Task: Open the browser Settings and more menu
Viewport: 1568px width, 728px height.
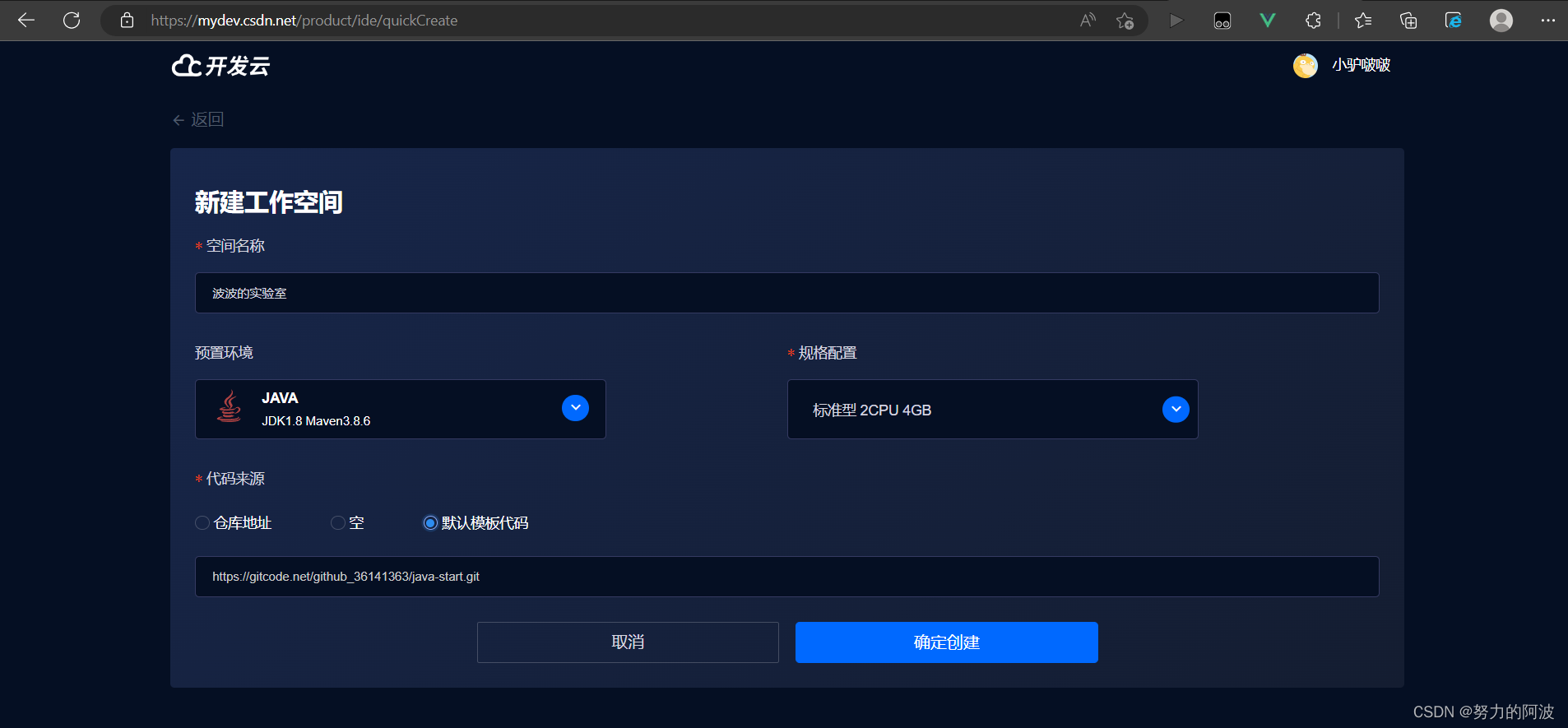Action: tap(1547, 21)
